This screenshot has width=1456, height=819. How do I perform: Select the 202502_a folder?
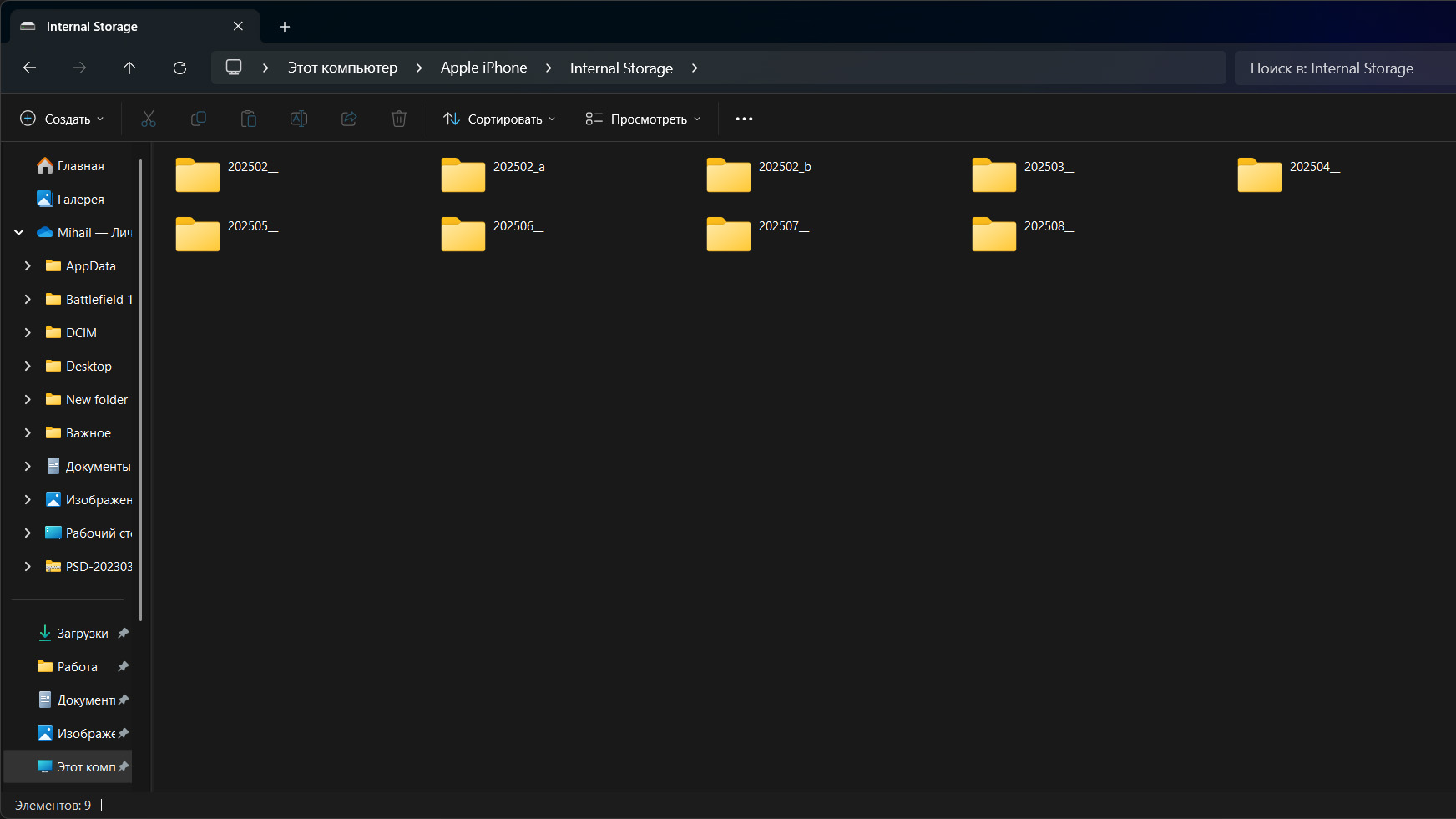point(493,174)
